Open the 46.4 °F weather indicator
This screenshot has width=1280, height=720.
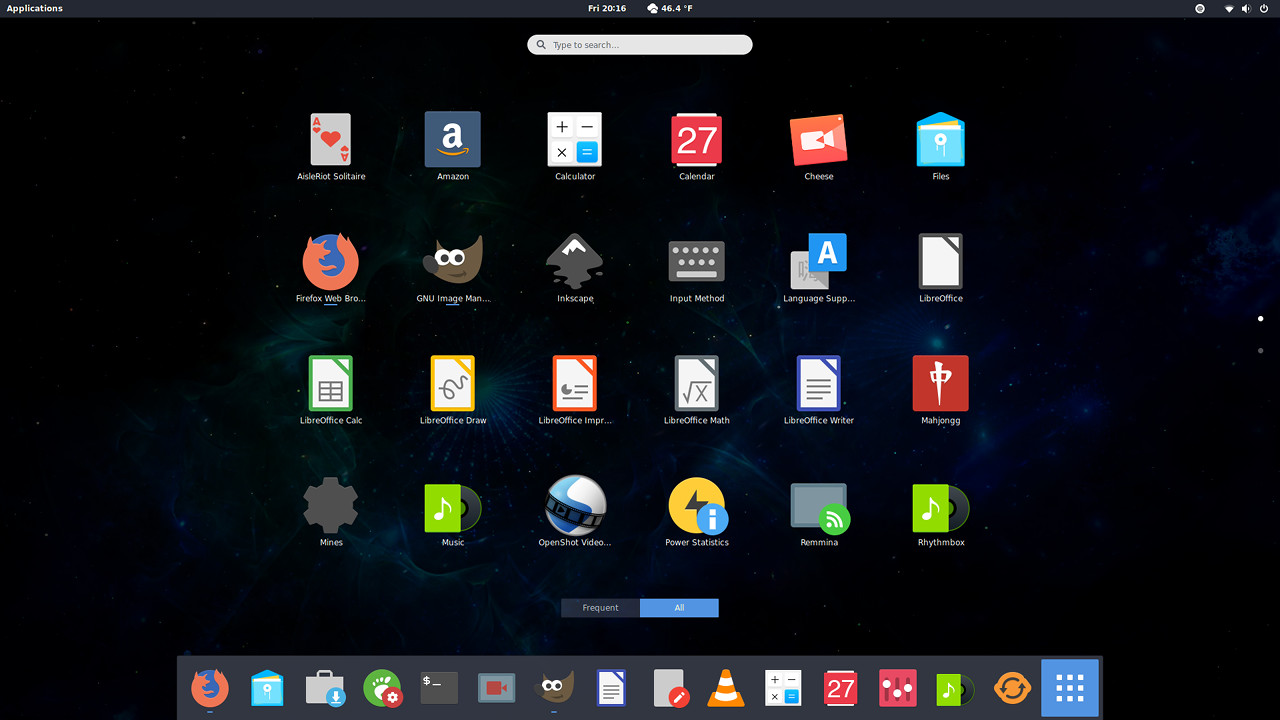670,8
